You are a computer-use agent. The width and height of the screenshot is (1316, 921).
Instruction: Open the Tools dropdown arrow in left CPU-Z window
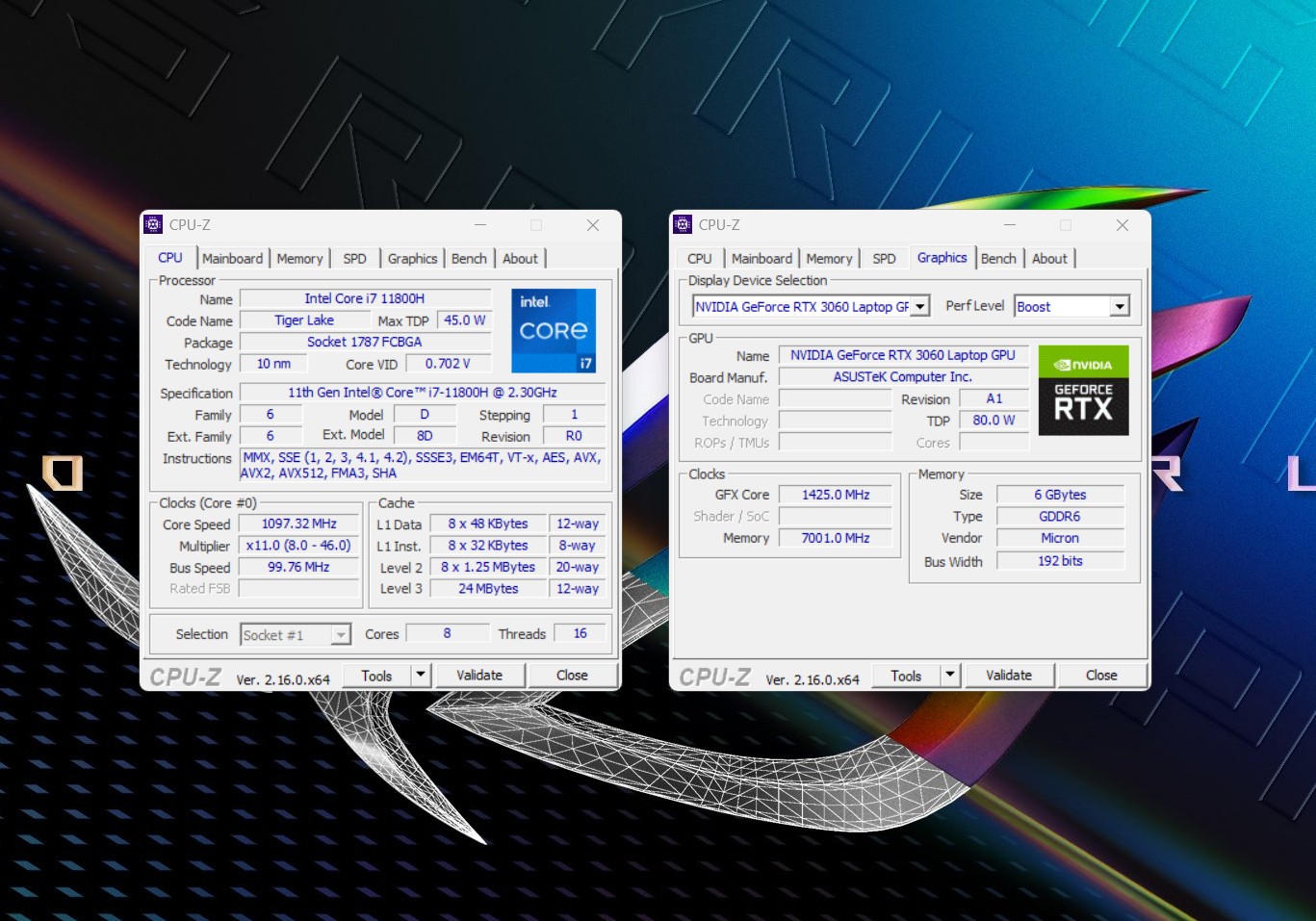pyautogui.click(x=421, y=675)
